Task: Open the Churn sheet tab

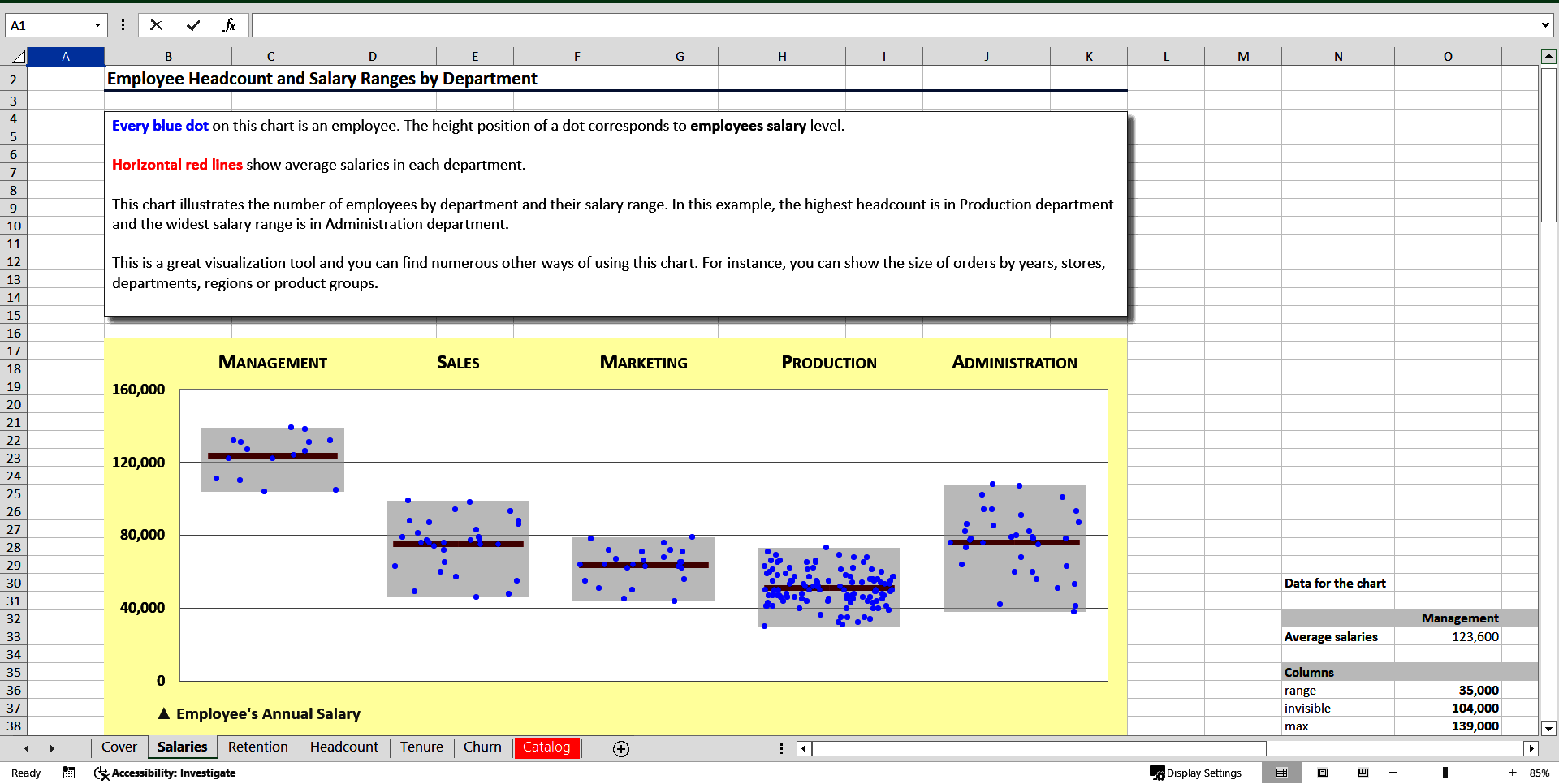Action: coord(482,747)
